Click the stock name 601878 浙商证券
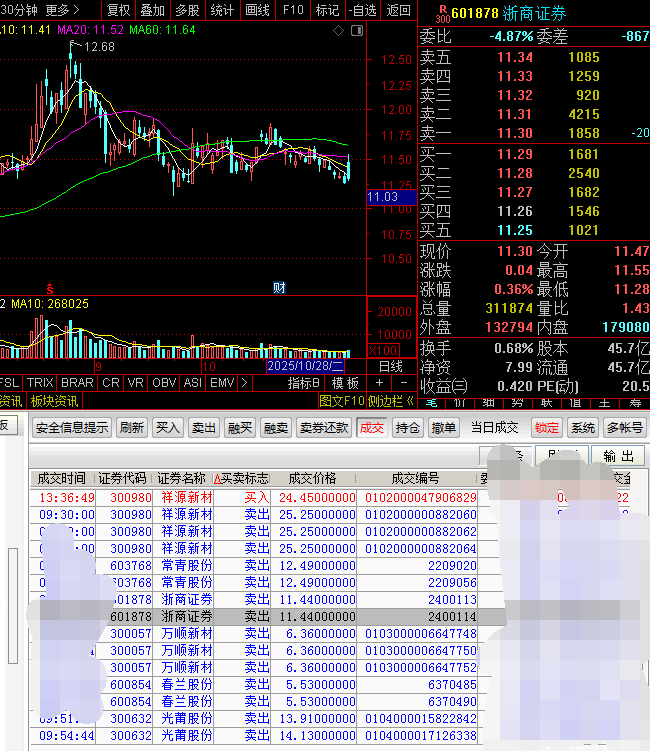The height and width of the screenshot is (751, 650). coord(509,13)
